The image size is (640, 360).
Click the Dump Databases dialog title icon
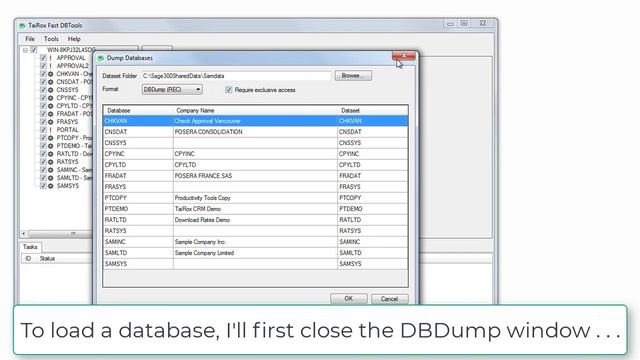(x=100, y=58)
